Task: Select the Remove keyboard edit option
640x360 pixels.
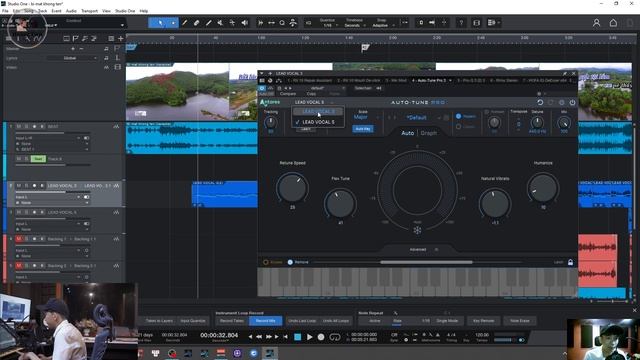Action: [x=290, y=262]
